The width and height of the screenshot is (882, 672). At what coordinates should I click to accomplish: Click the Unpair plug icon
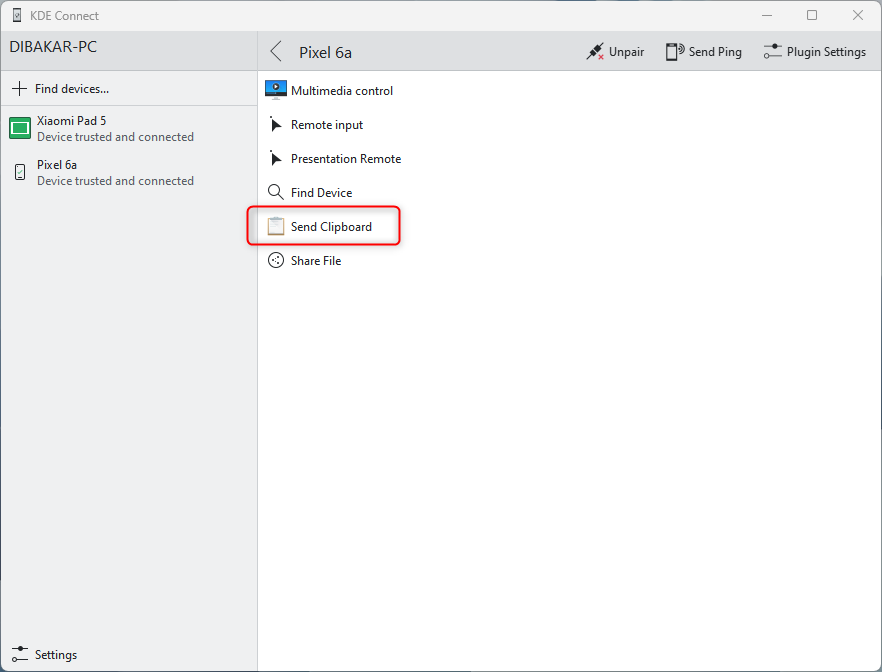tap(595, 52)
